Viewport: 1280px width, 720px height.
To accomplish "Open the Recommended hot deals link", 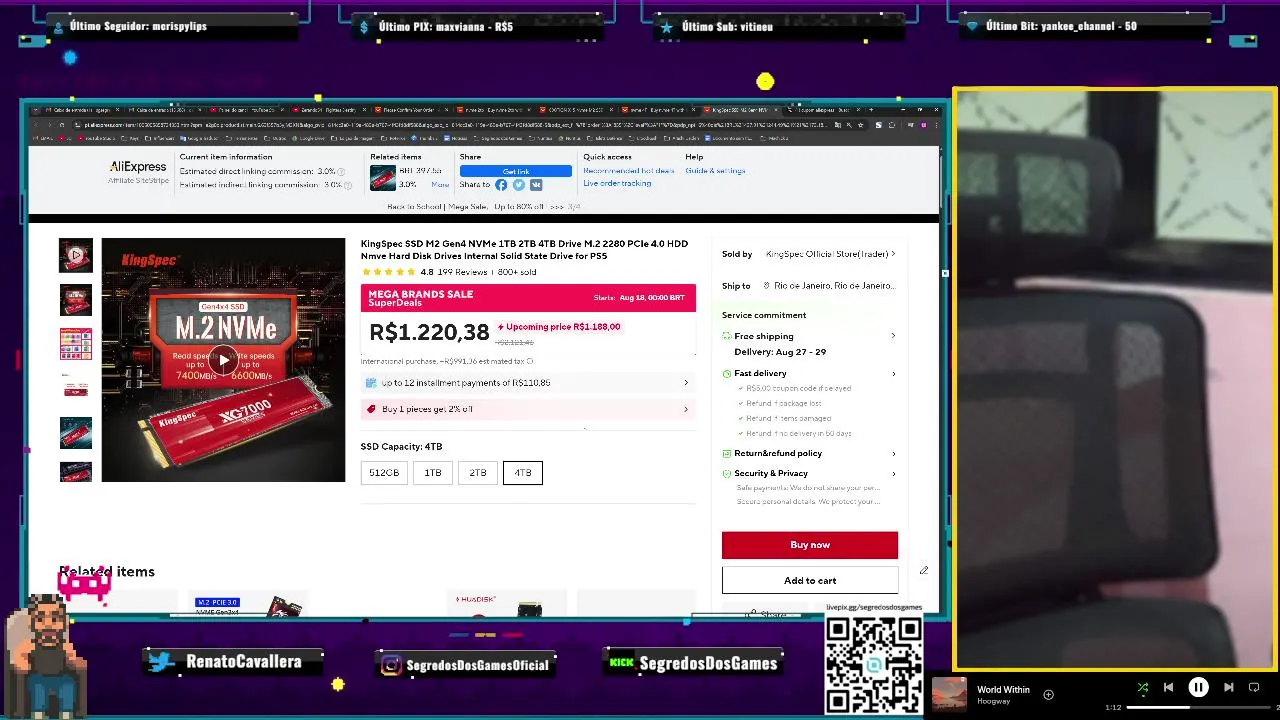I will [x=629, y=171].
